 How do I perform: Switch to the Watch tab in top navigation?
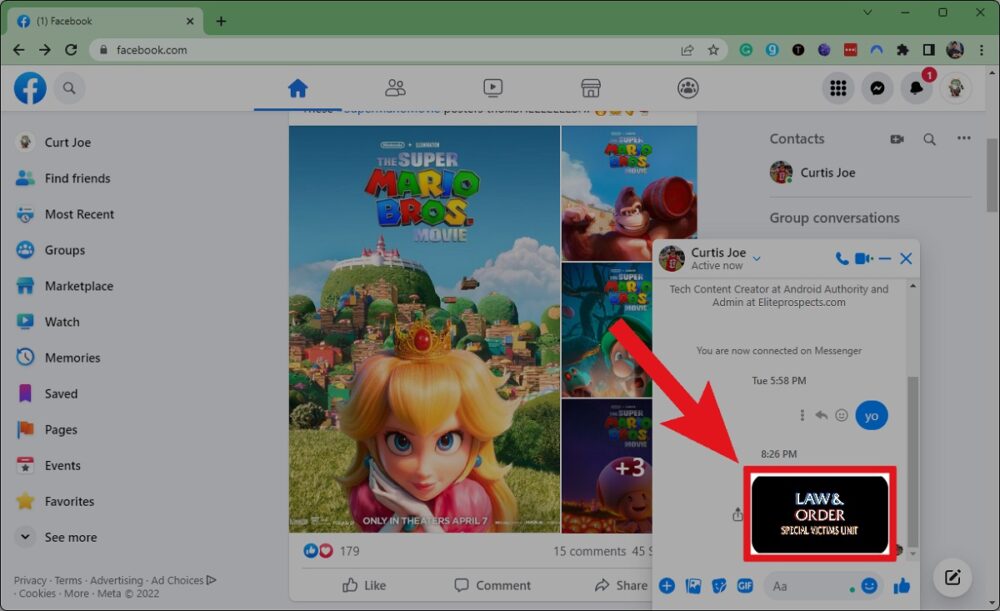click(x=491, y=88)
